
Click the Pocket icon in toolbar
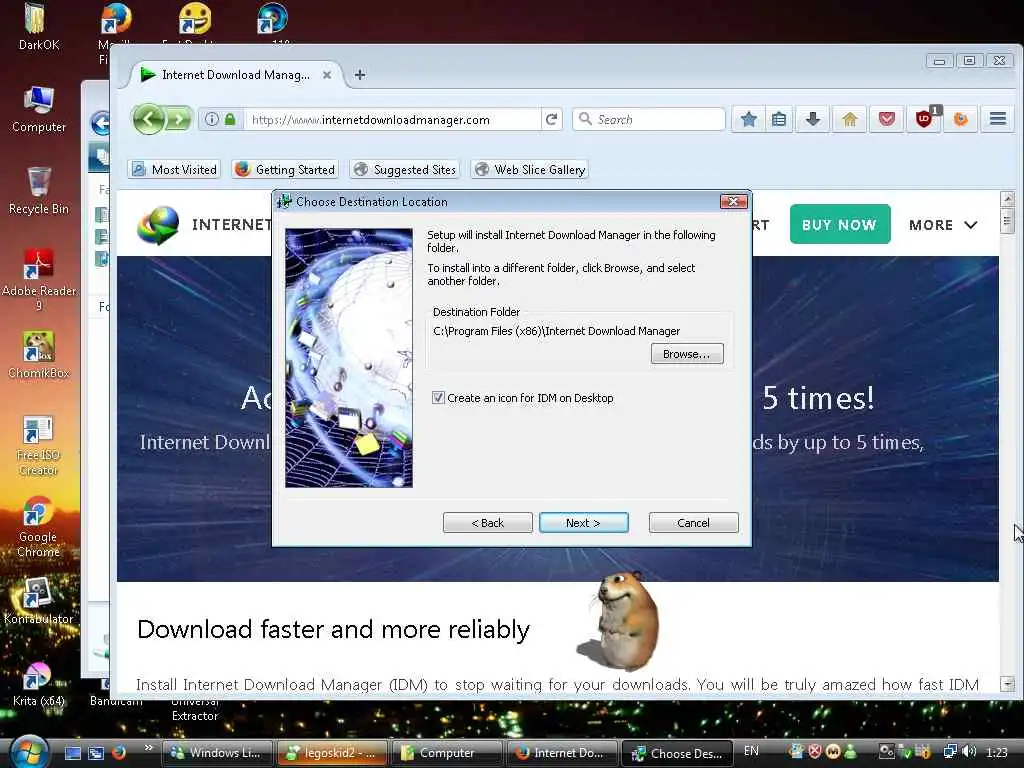886,120
